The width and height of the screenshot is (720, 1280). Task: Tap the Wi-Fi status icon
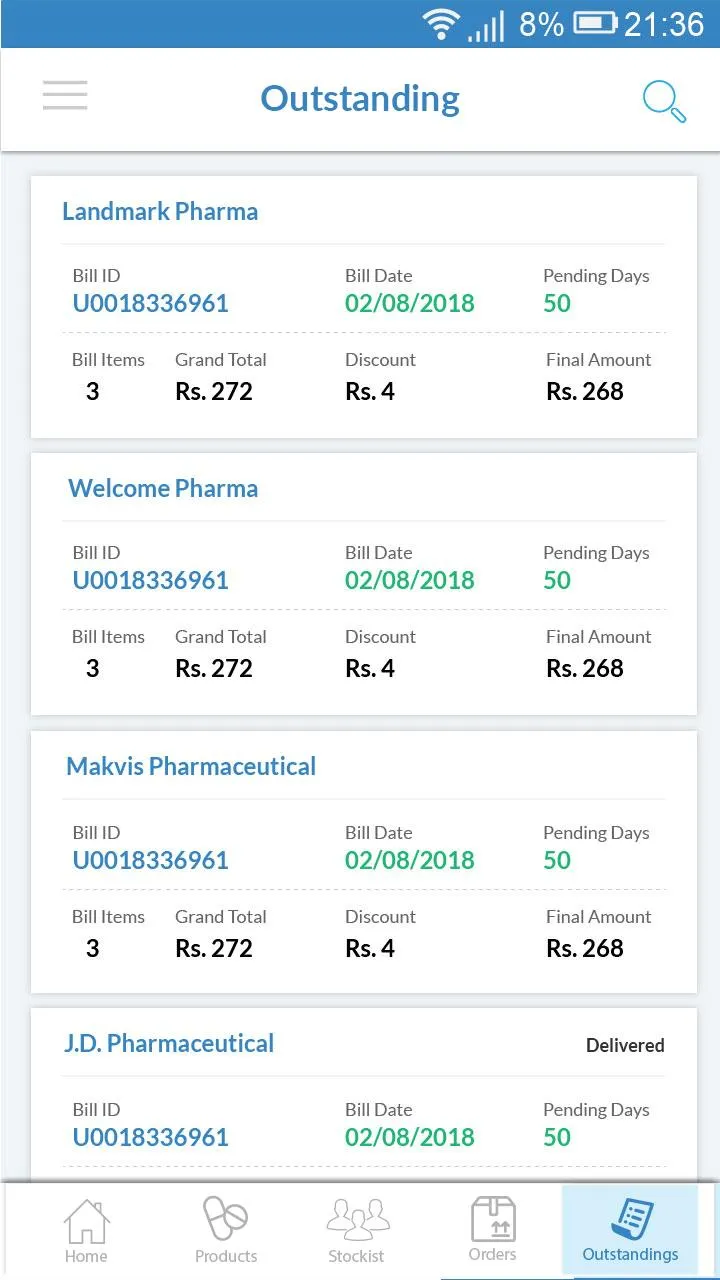pos(440,23)
